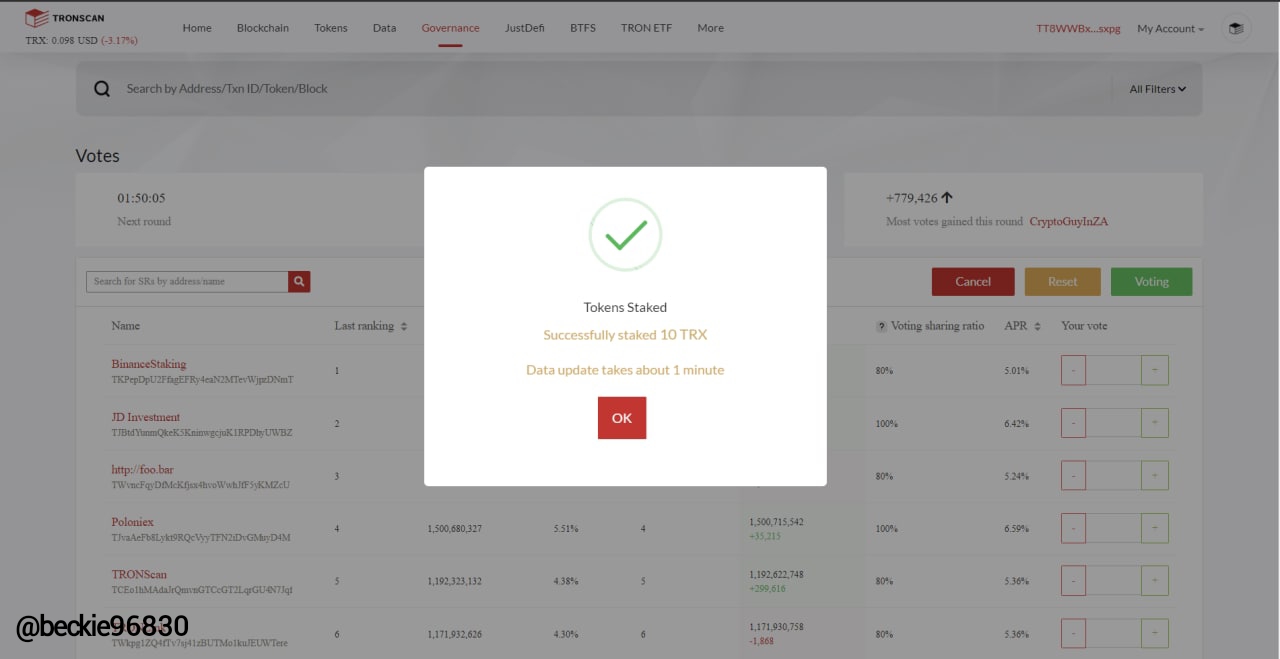Click wallet address TT8WWBx...sxpg
This screenshot has width=1280, height=659.
(x=1078, y=29)
